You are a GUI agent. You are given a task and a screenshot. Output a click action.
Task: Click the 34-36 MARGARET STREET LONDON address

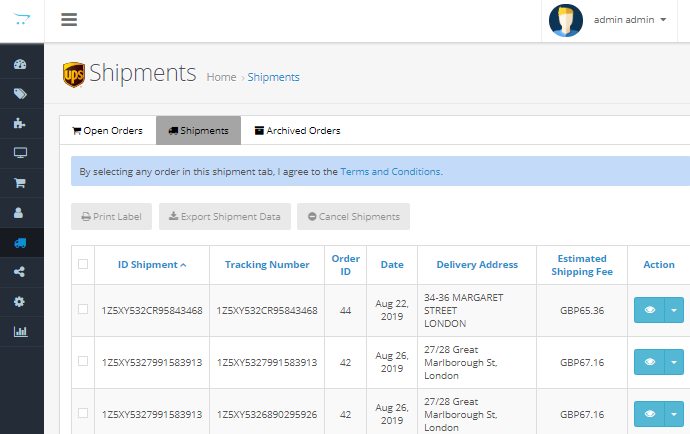pyautogui.click(x=463, y=310)
